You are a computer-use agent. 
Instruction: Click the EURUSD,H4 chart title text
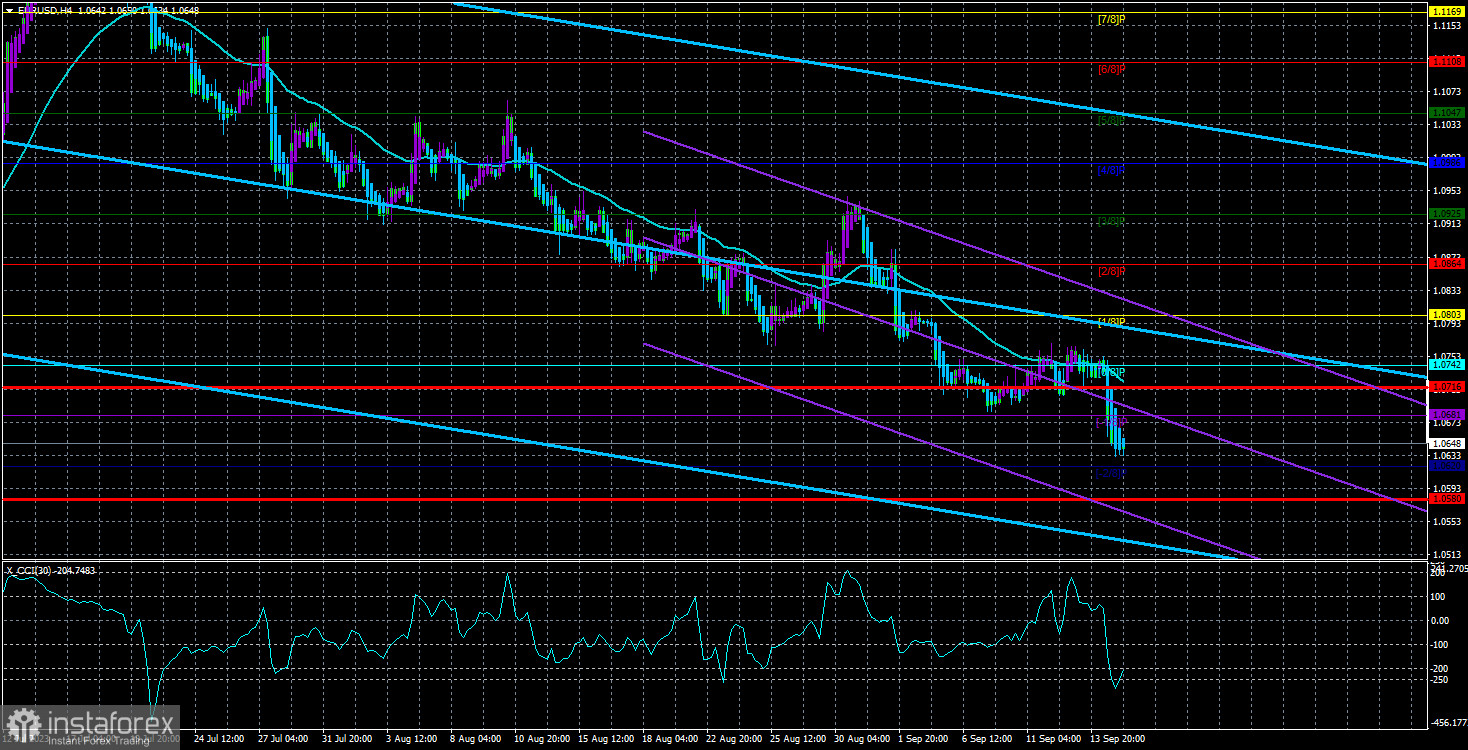coord(44,10)
